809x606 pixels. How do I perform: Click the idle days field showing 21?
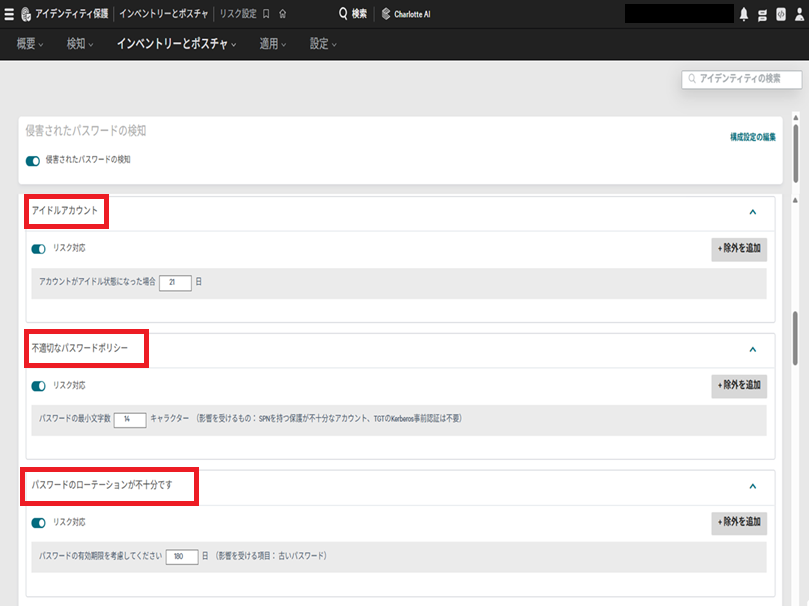pyautogui.click(x=175, y=283)
